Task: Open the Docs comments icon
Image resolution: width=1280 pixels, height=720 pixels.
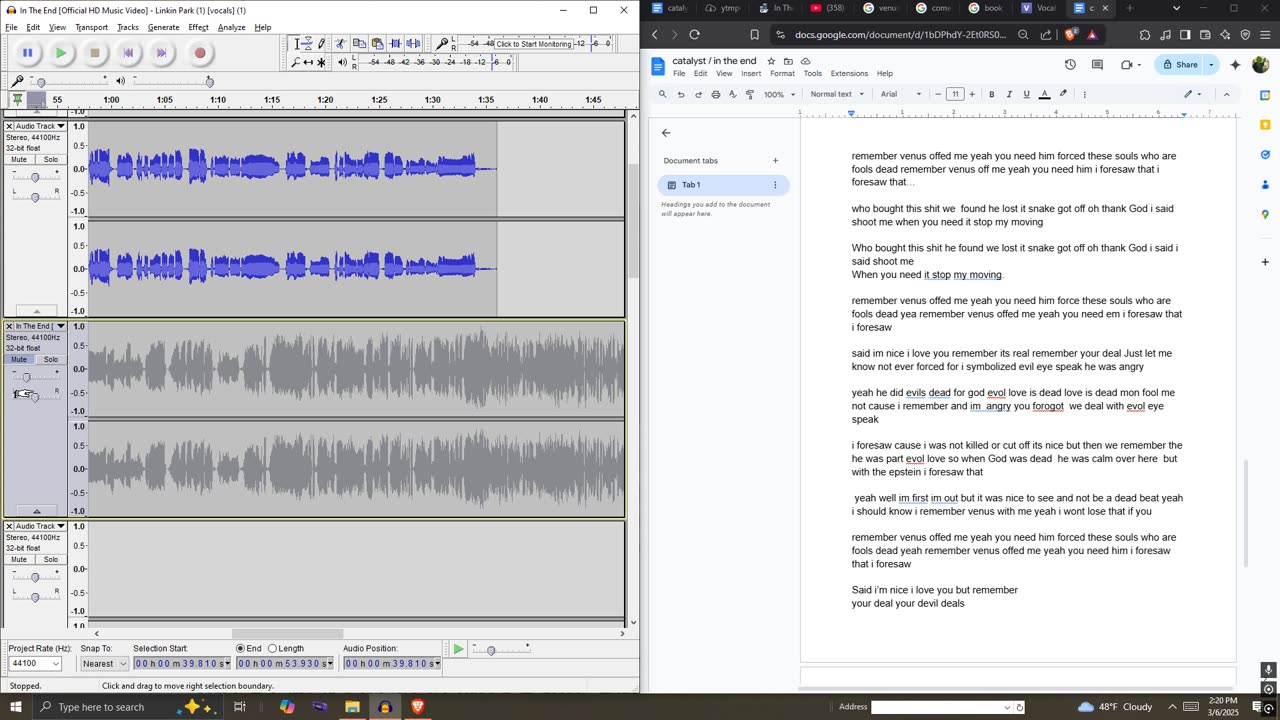Action: click(x=1097, y=65)
